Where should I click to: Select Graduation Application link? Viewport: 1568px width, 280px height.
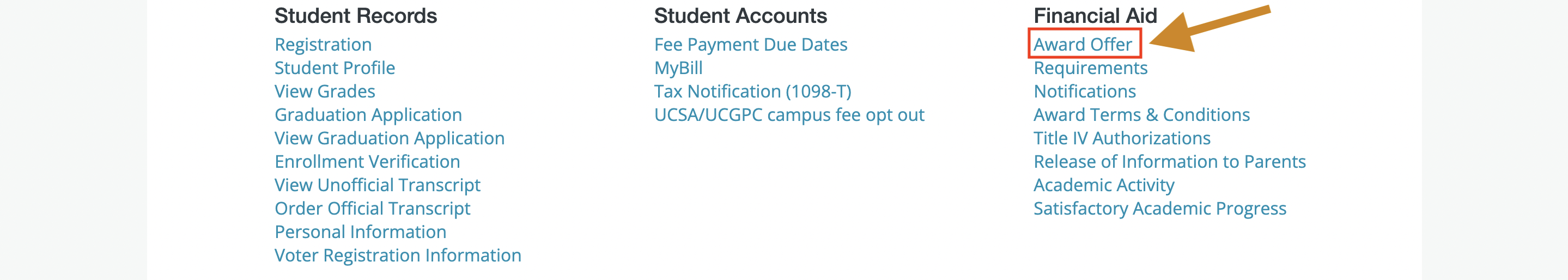pos(368,115)
